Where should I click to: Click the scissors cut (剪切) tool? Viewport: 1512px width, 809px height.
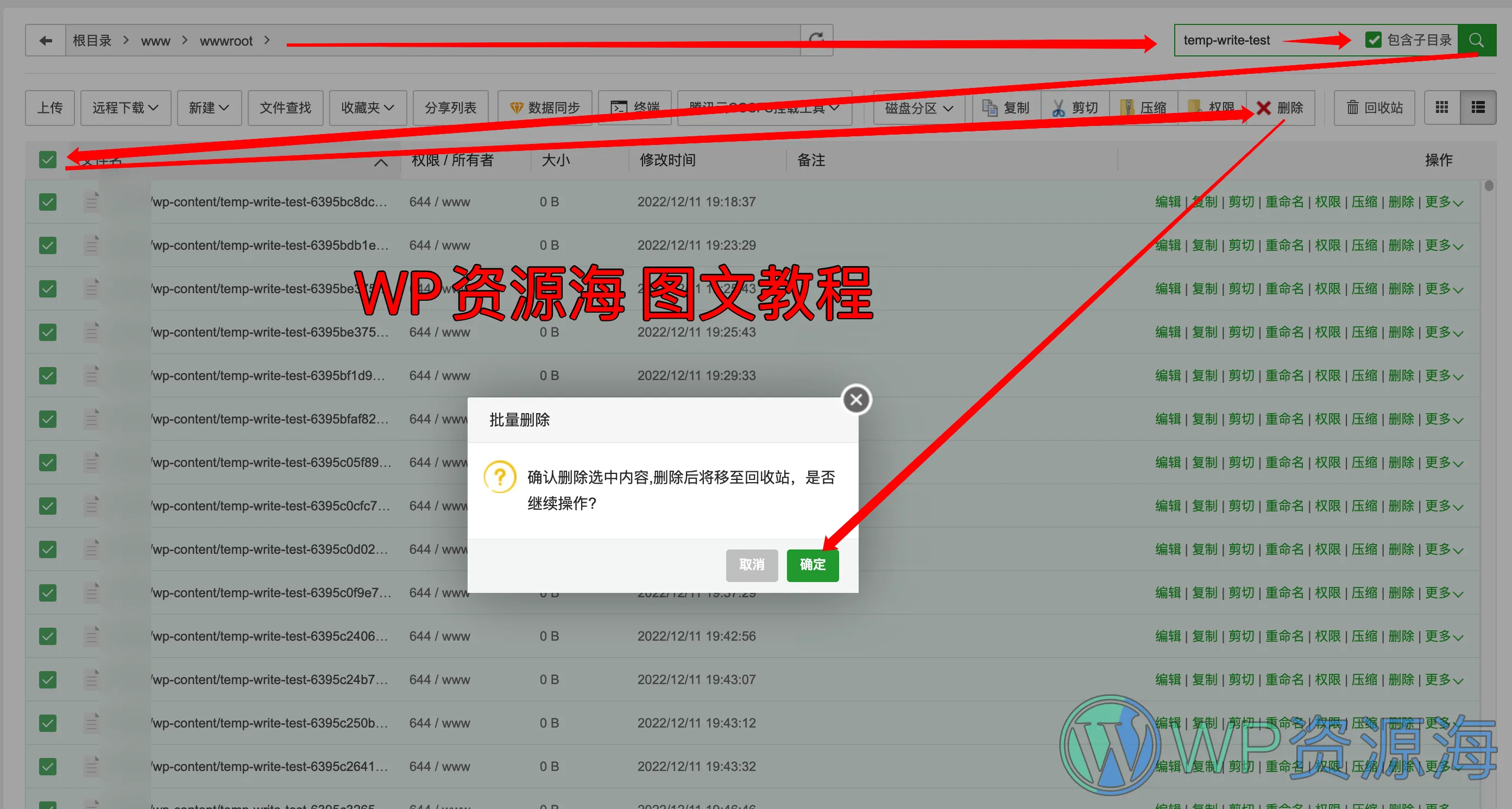1075,108
